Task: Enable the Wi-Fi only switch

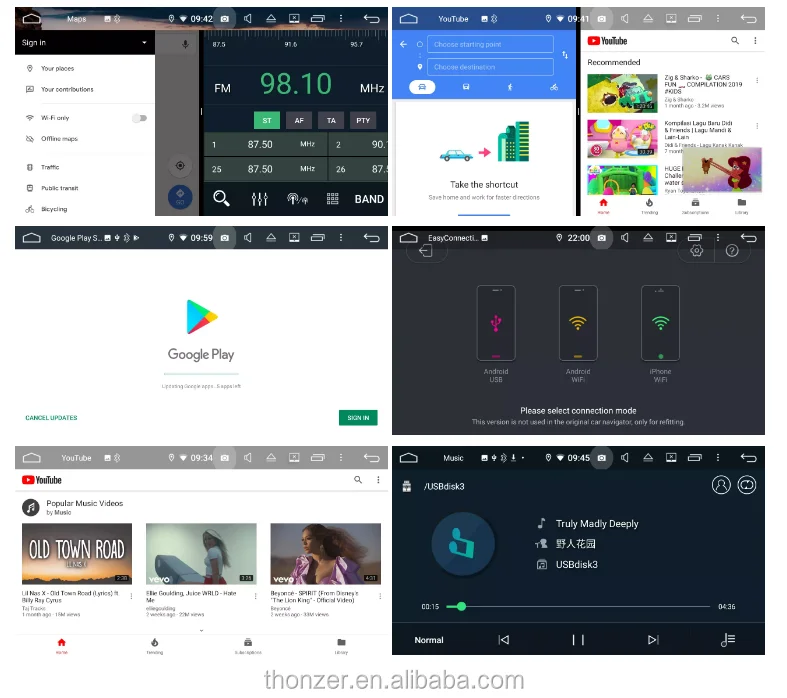Action: point(139,118)
